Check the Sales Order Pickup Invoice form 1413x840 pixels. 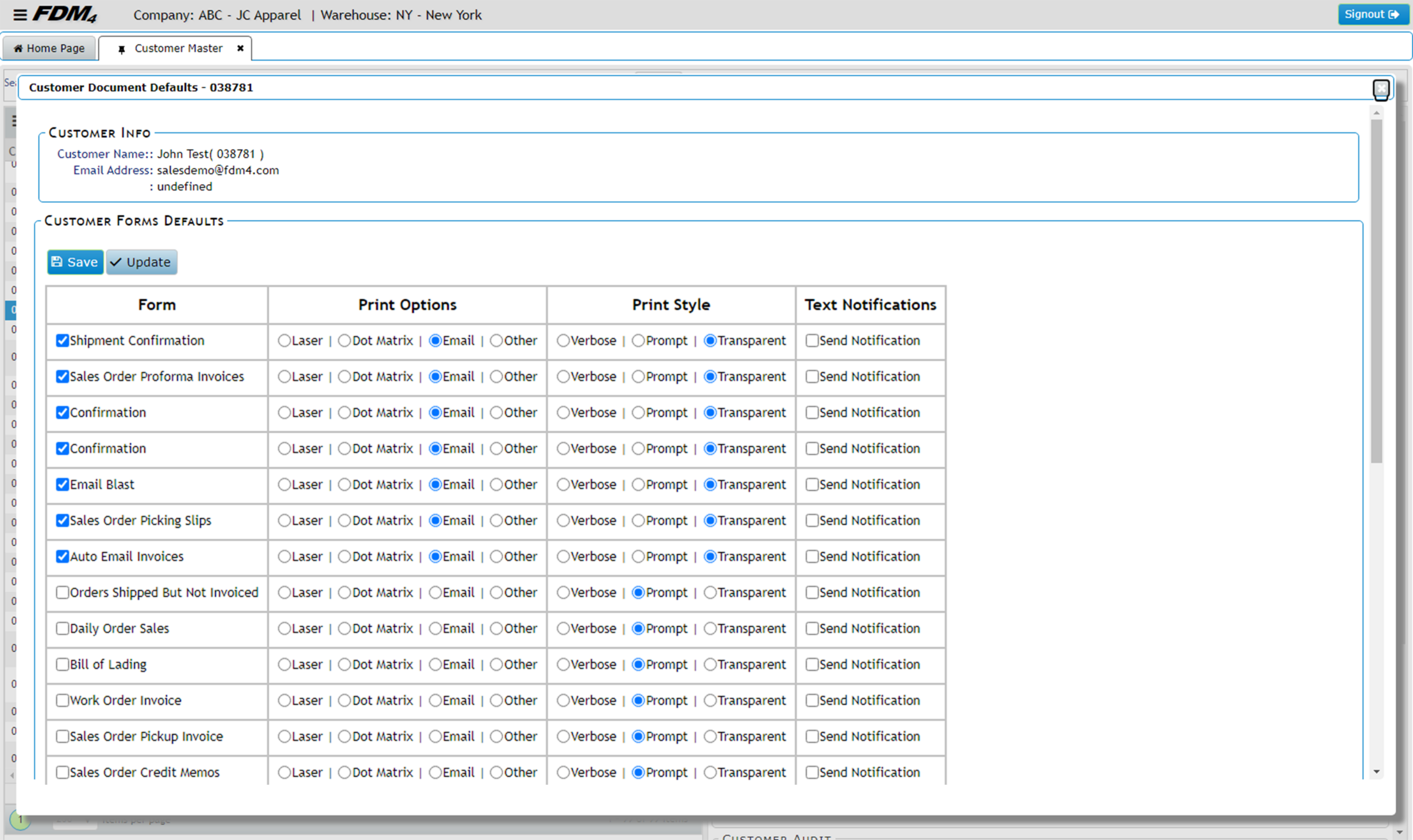[x=62, y=736]
